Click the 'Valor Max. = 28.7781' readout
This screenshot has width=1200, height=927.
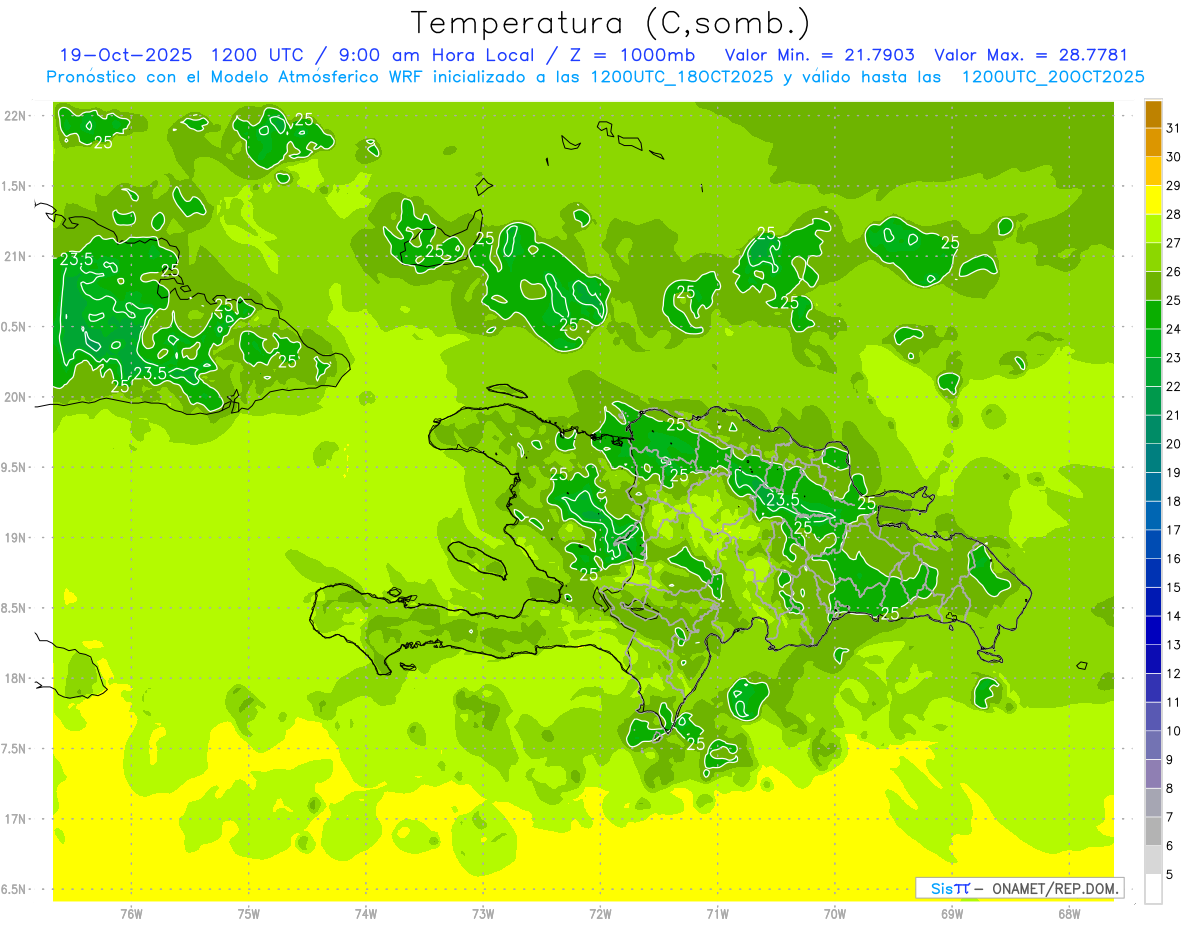[1030, 55]
